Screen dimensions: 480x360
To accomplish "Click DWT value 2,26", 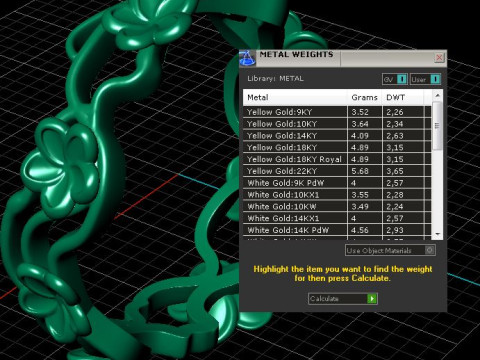I will pyautogui.click(x=395, y=112).
